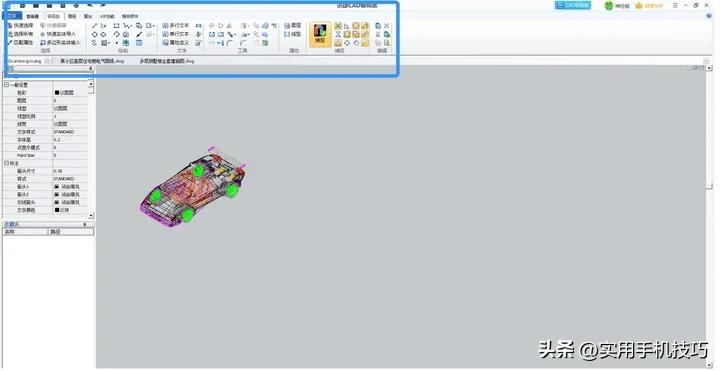Click the 字体高 (Font Height) value field 0.2
Viewport: 720px width, 371px height.
click(70, 140)
